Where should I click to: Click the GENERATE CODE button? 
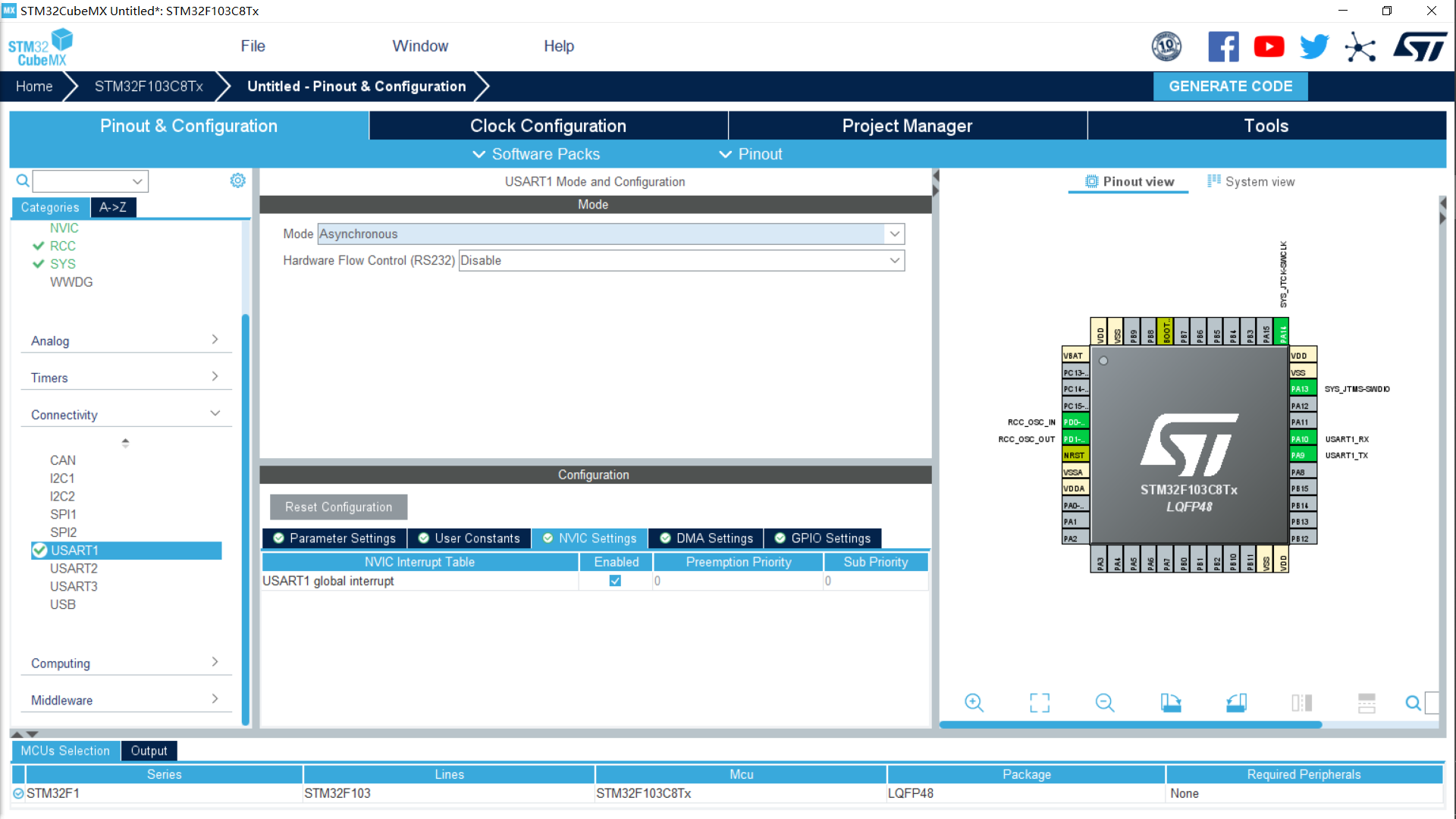(1230, 86)
